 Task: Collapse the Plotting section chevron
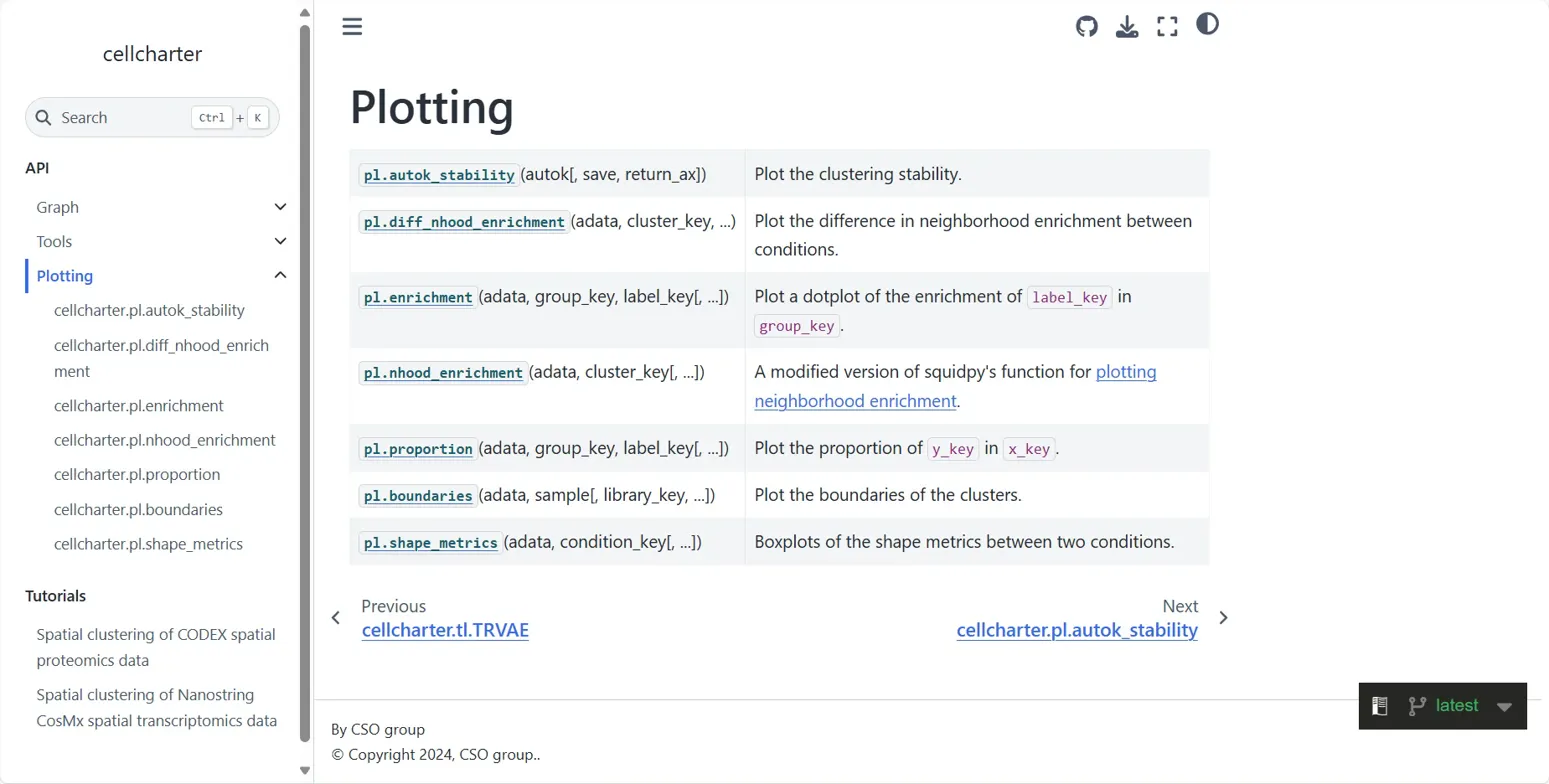point(281,275)
